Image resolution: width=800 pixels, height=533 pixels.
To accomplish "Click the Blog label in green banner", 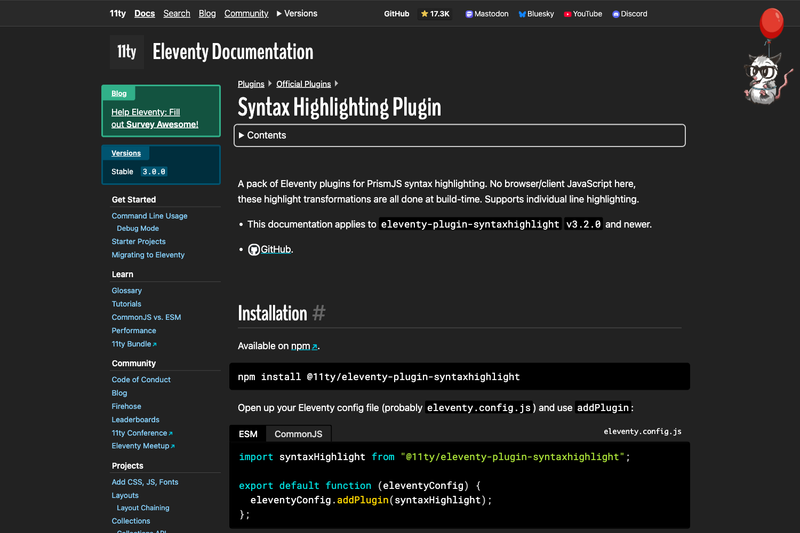I will pyautogui.click(x=119, y=93).
